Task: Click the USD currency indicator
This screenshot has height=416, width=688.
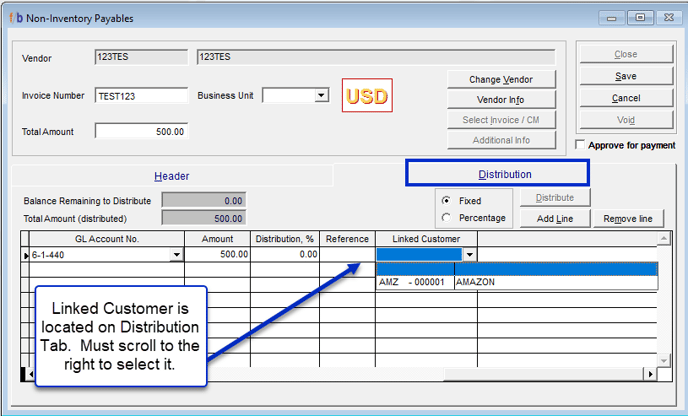Action: 366,96
